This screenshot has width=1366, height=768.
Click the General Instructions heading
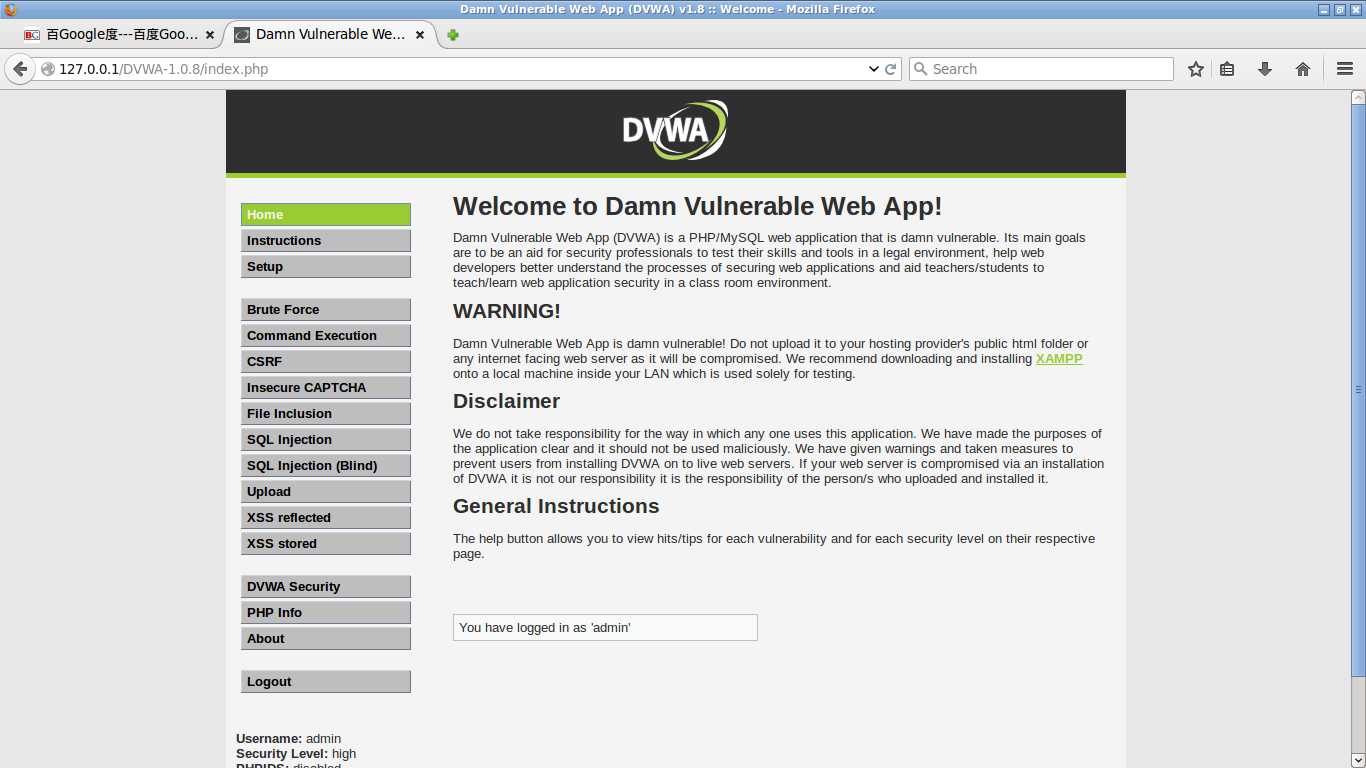click(556, 506)
